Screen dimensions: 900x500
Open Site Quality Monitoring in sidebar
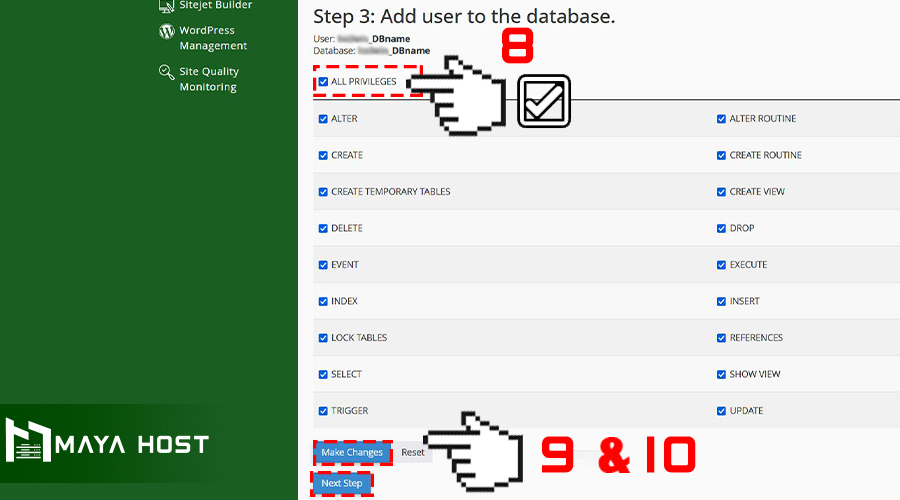208,79
